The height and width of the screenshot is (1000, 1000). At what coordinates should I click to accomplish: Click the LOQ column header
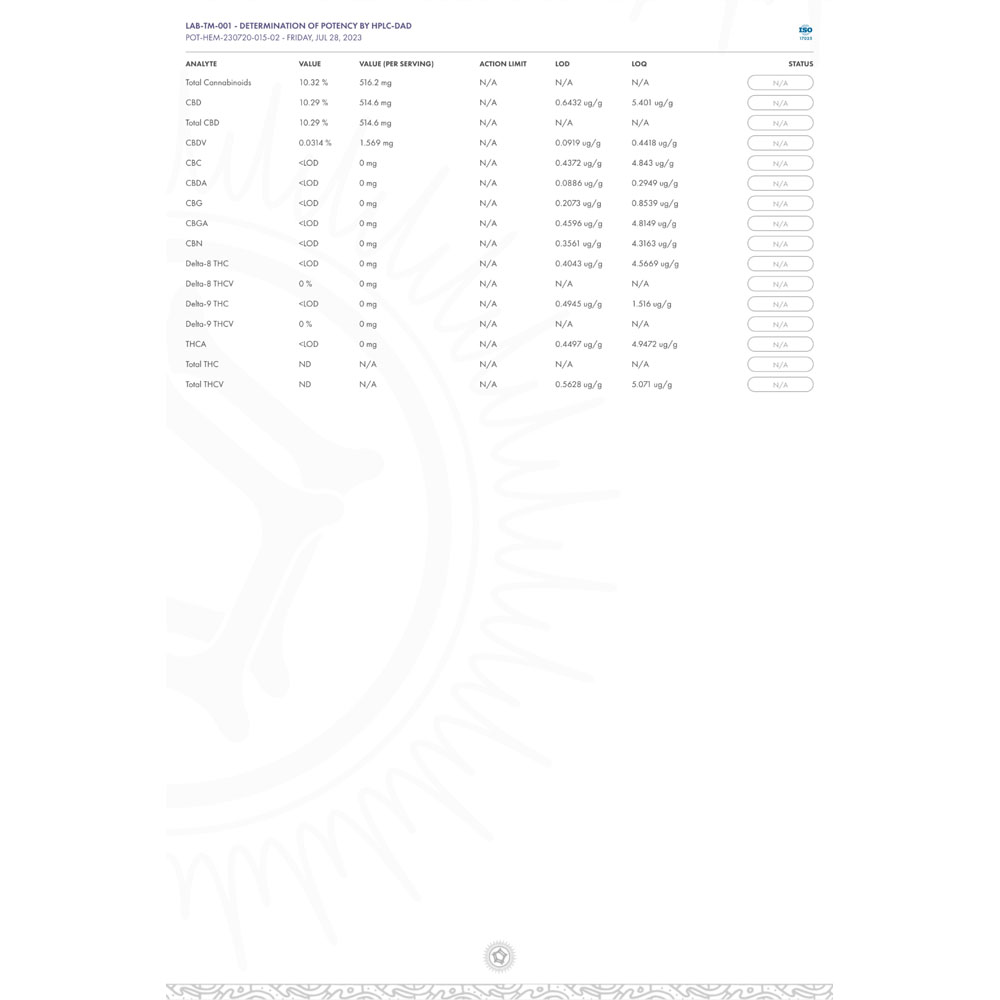[639, 64]
